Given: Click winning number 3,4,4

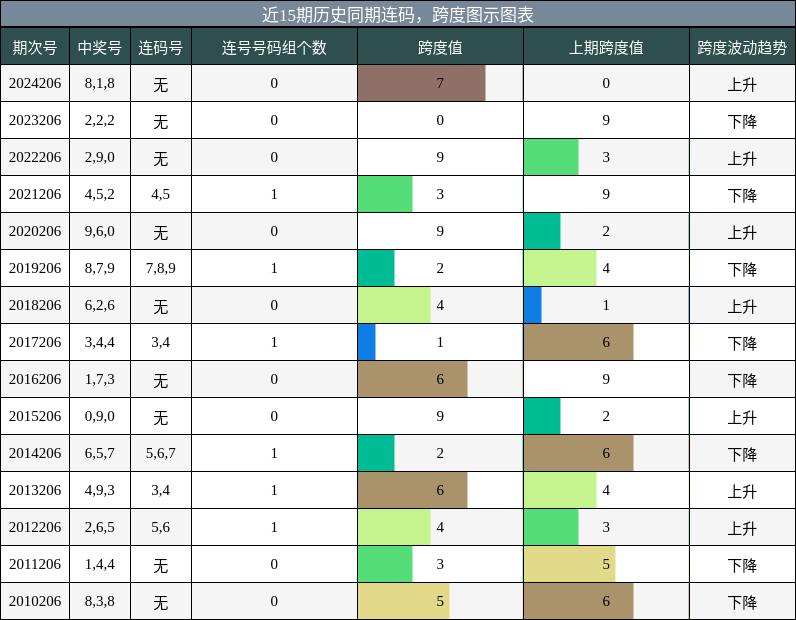Looking at the screenshot, I should 100,342.
